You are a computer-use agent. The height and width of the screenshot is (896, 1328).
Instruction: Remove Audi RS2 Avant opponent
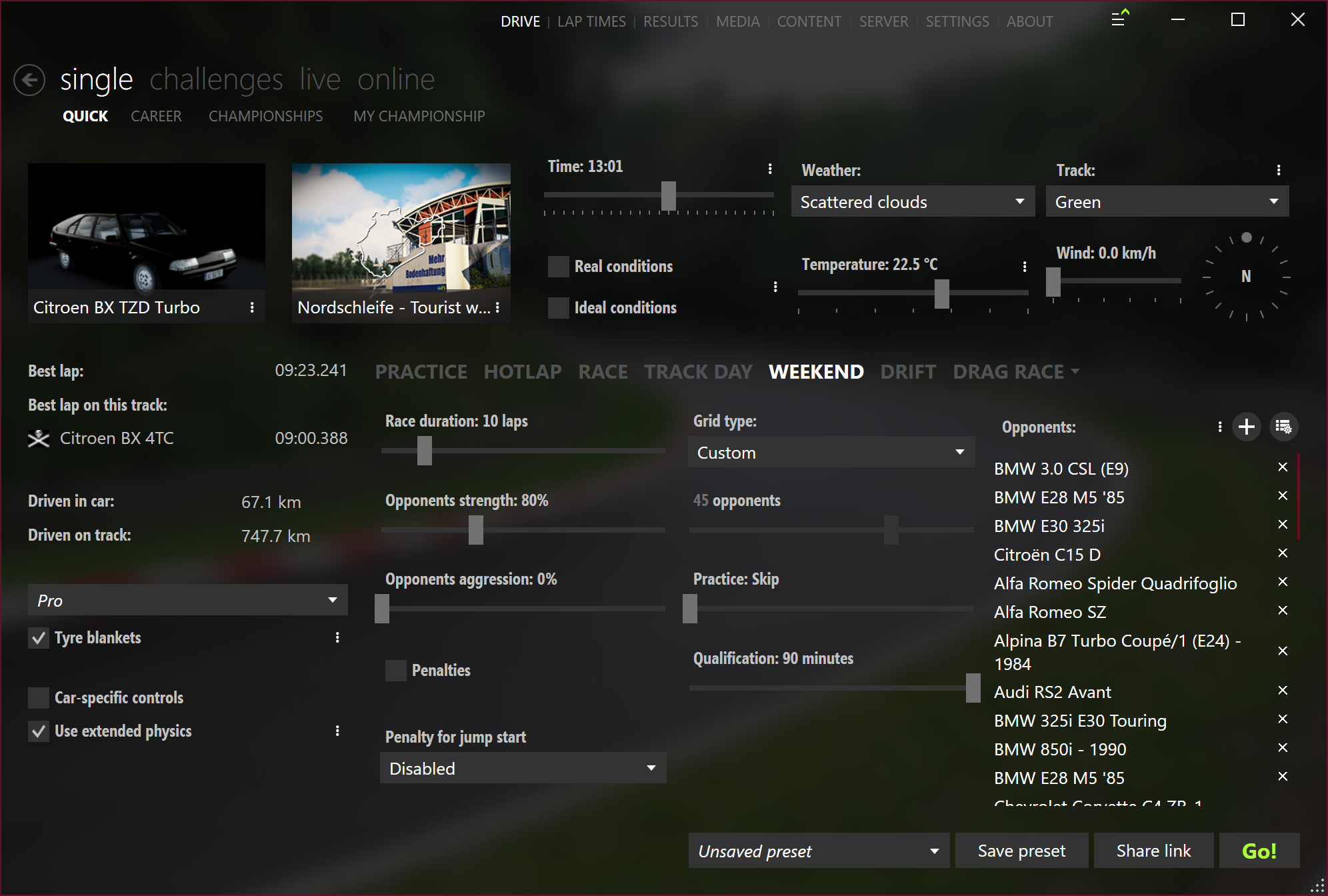point(1283,691)
